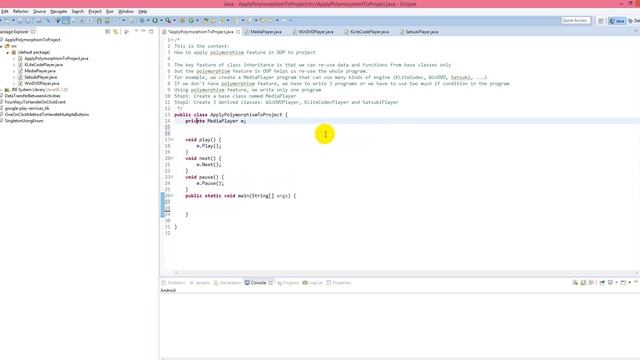Viewport: 640px width, 360px height.
Task: Click the New Java Package icon
Action: pyautogui.click(x=182, y=20)
